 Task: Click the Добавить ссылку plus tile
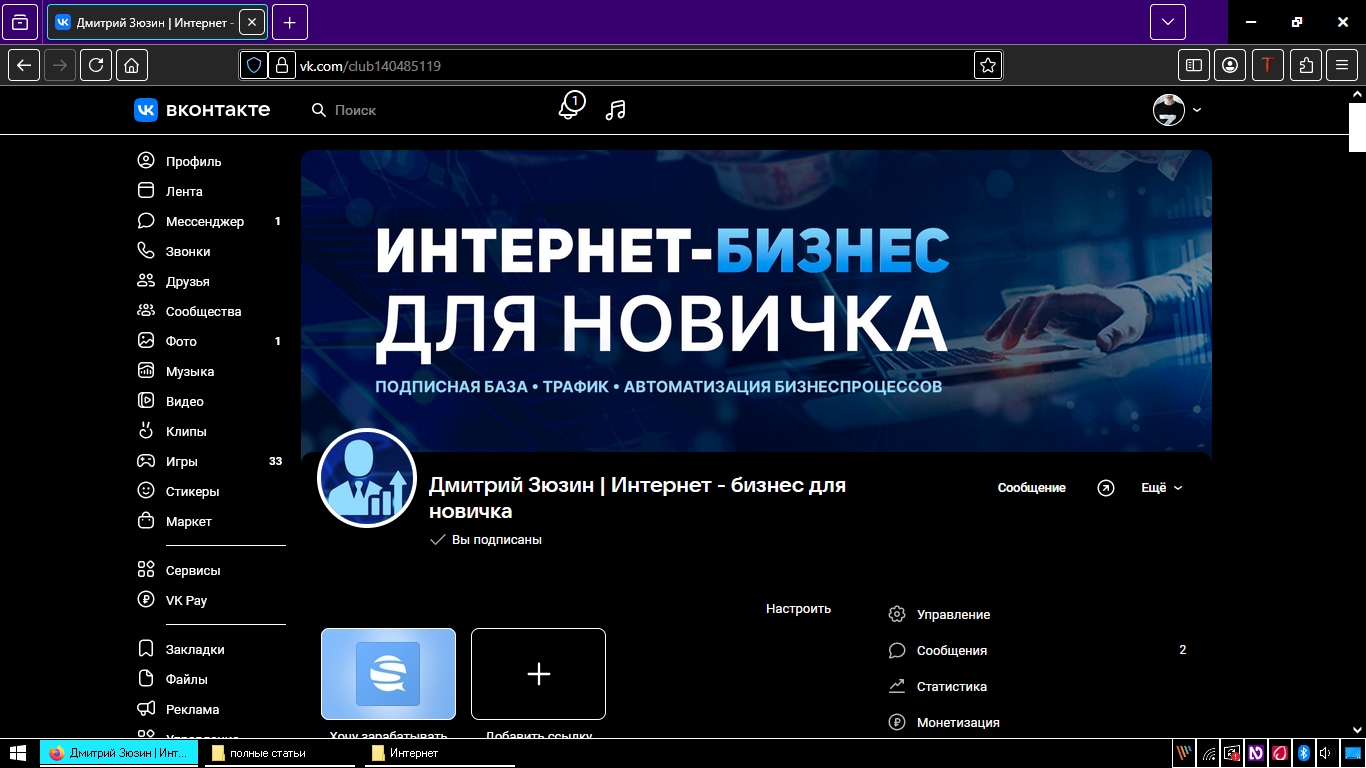pos(538,674)
